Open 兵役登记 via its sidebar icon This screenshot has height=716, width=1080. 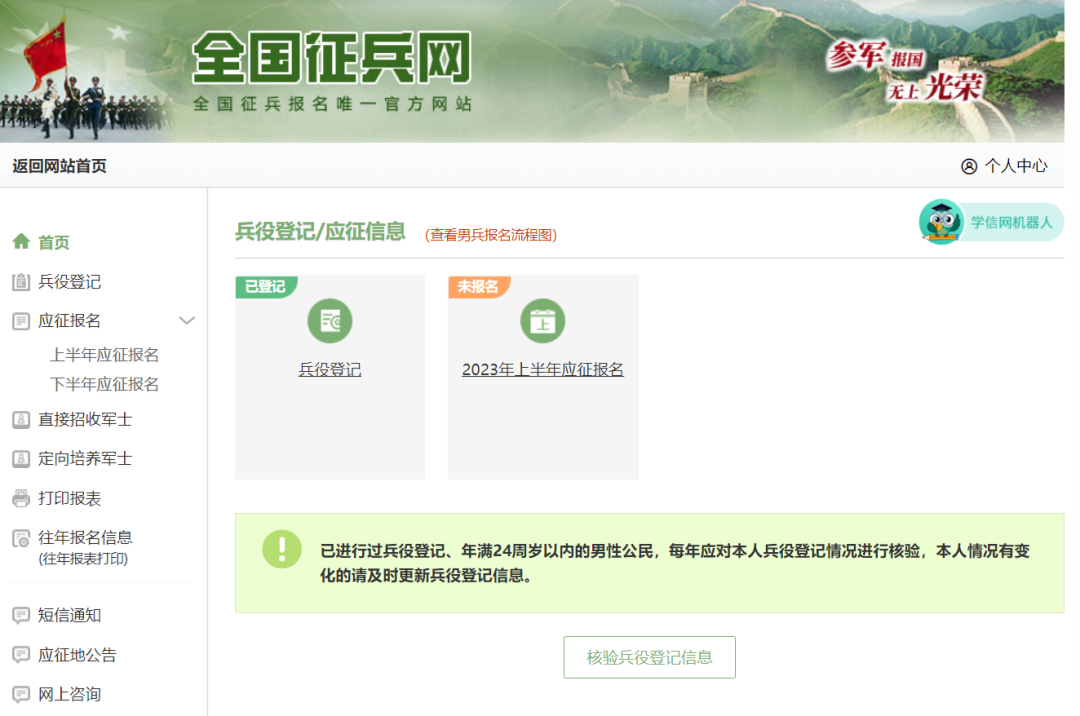coord(21,281)
